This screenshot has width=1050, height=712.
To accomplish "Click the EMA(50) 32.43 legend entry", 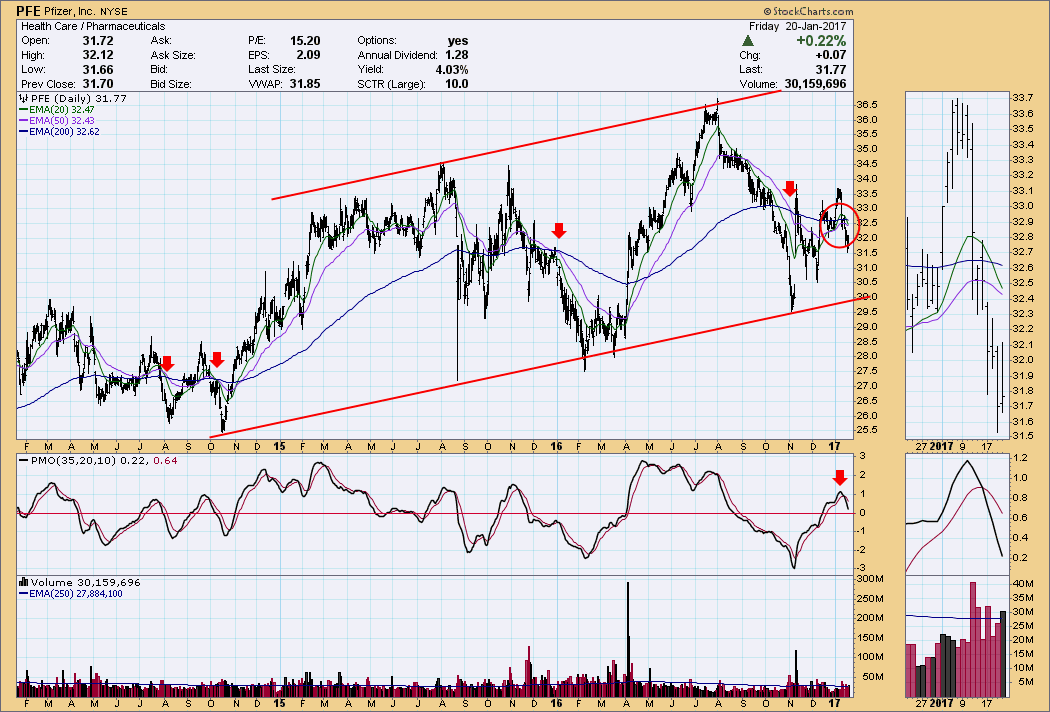I will [57, 121].
